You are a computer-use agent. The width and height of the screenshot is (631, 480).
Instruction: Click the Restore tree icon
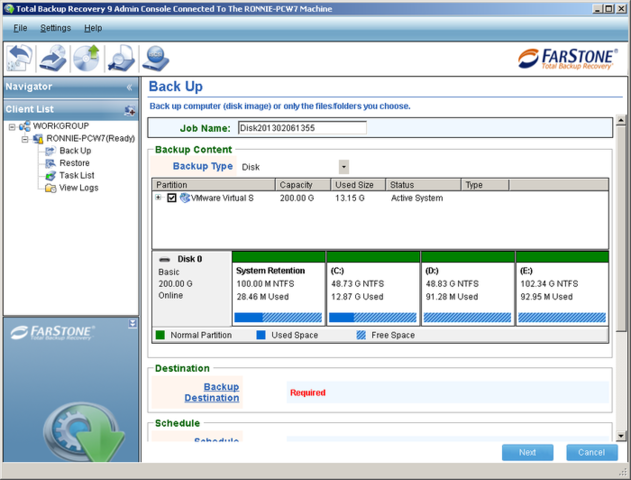[50, 163]
